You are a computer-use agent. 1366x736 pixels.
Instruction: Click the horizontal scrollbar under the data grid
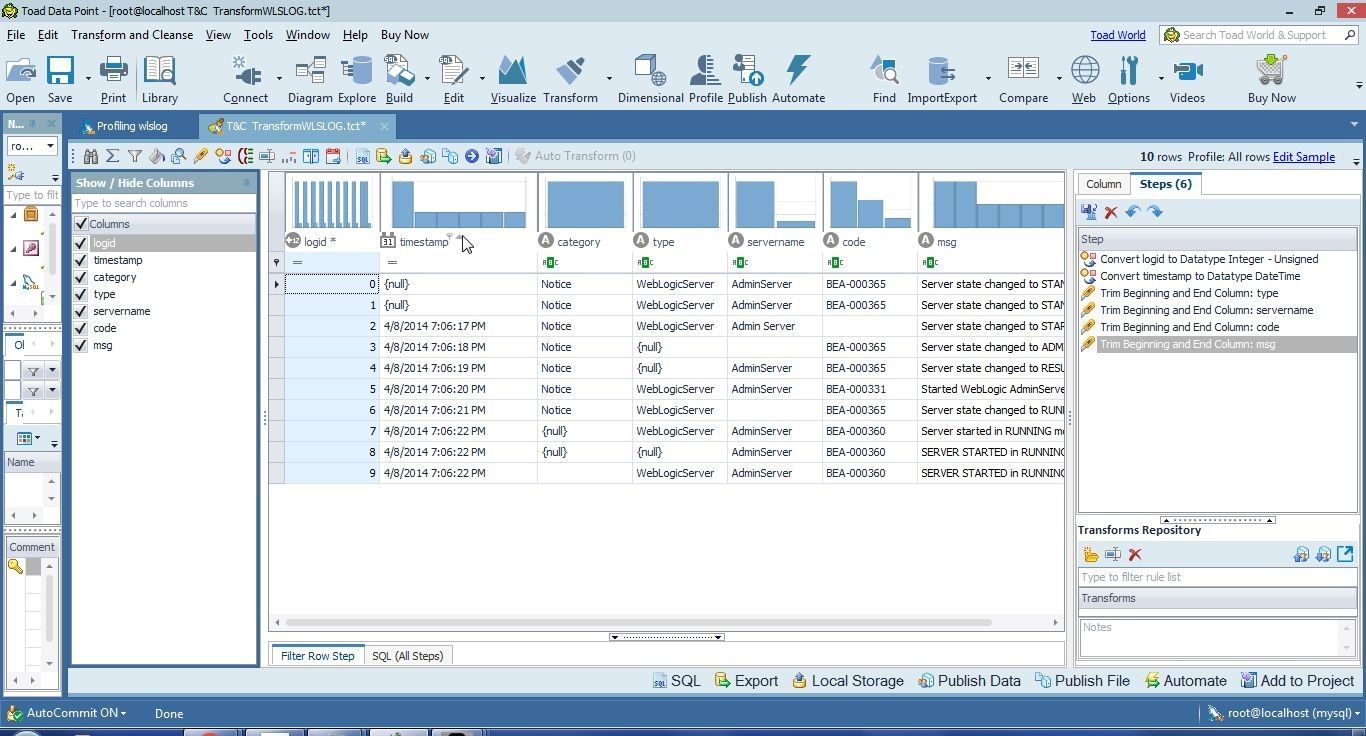click(x=637, y=623)
